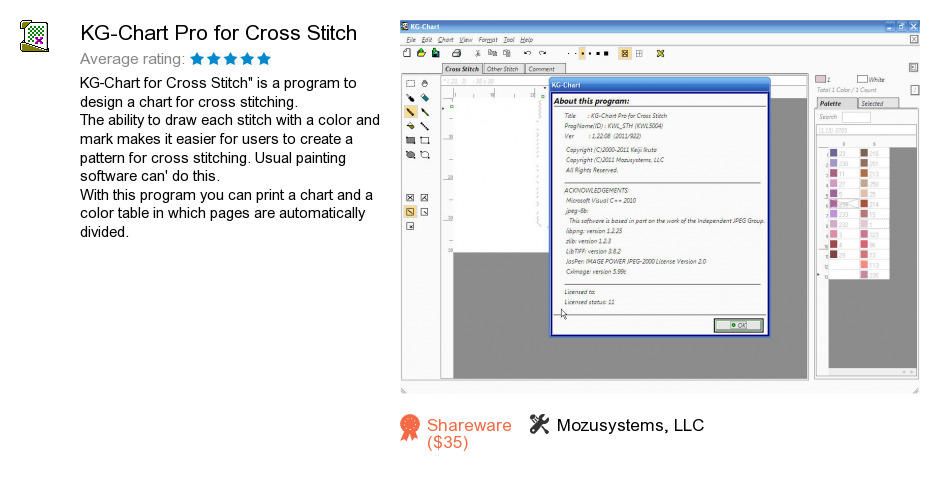This screenshot has width=940, height=478.
Task: Select the largest pen size square
Action: (x=606, y=53)
